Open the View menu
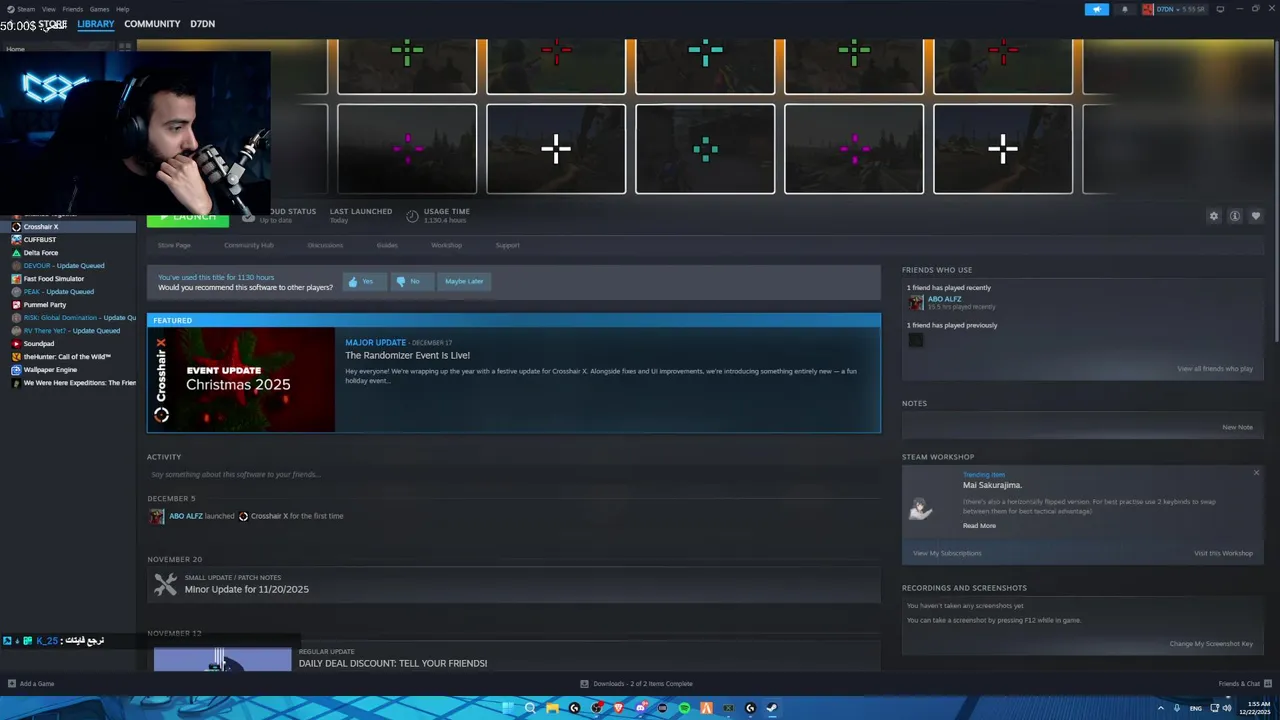Screen dimensions: 1280x720 click(48, 9)
